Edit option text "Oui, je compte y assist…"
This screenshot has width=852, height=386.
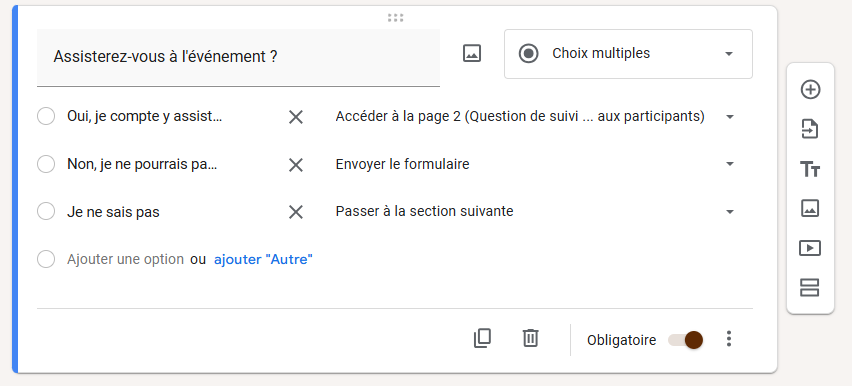145,116
